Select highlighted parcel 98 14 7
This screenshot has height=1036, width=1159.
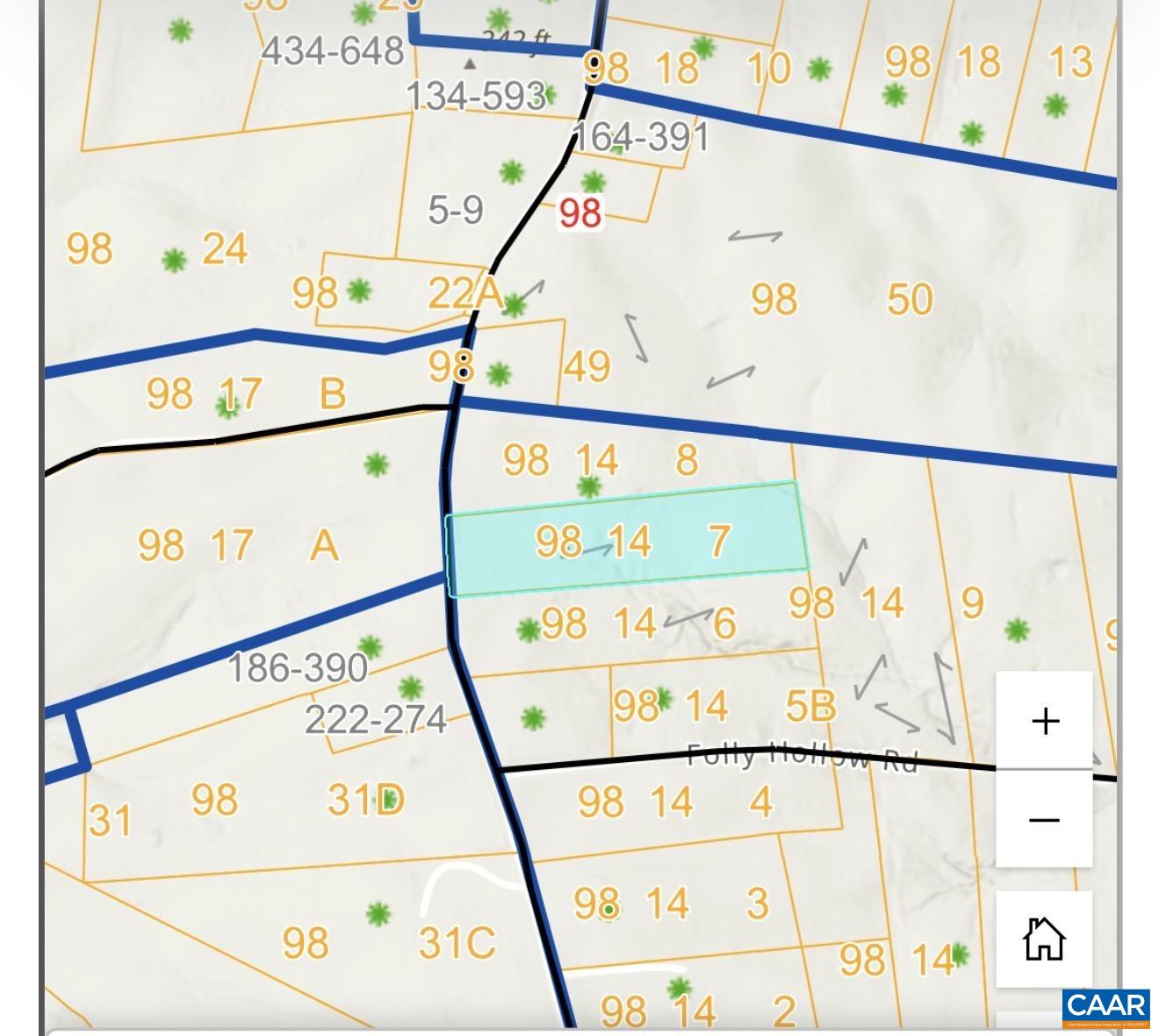tap(627, 539)
